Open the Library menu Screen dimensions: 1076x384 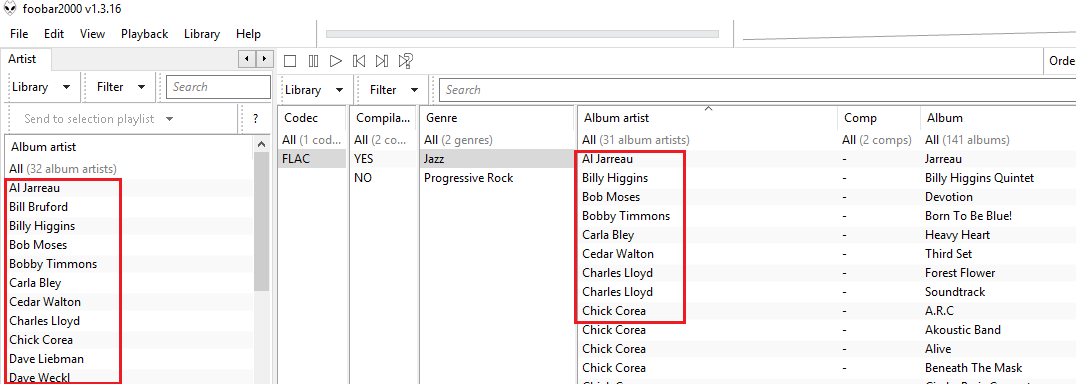click(x=202, y=34)
